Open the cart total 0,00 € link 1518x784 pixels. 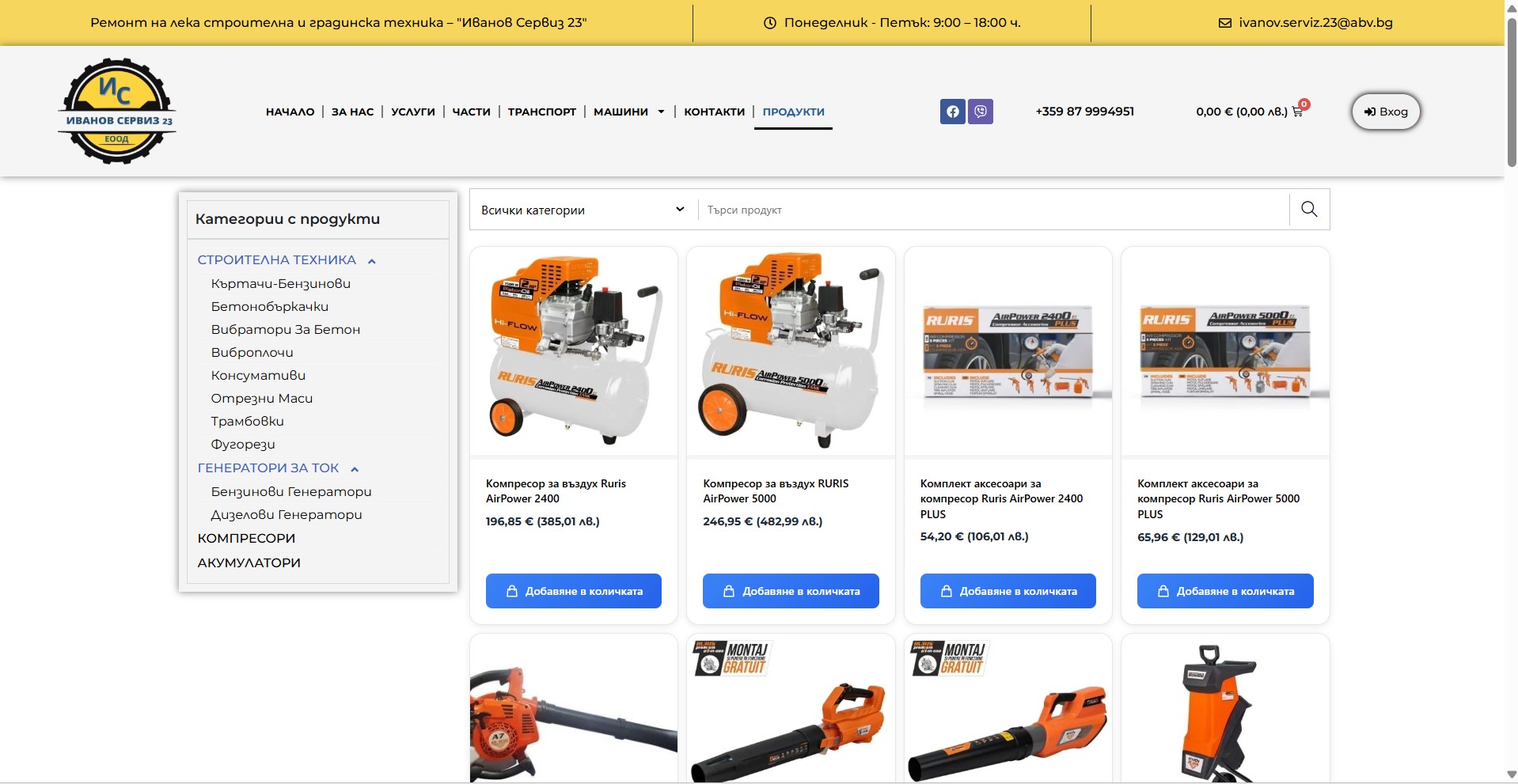[1242, 112]
